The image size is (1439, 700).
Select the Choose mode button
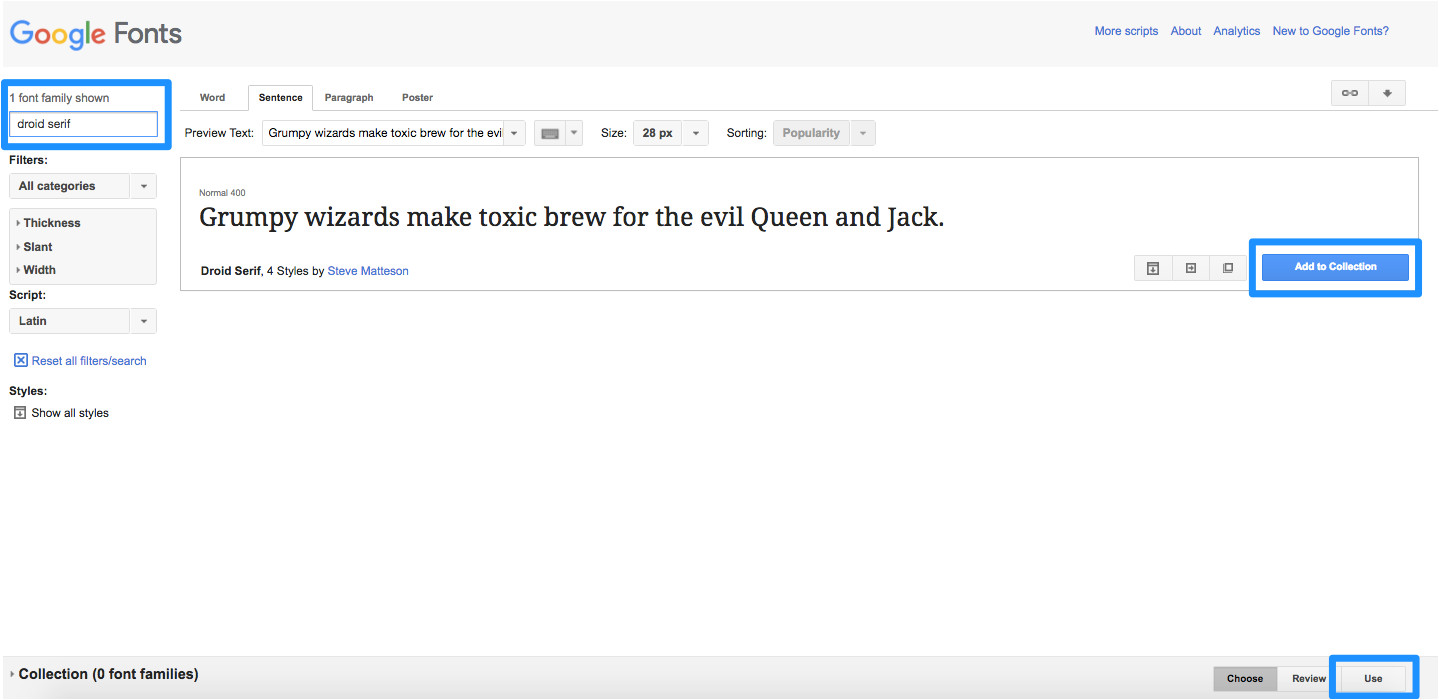pyautogui.click(x=1244, y=678)
